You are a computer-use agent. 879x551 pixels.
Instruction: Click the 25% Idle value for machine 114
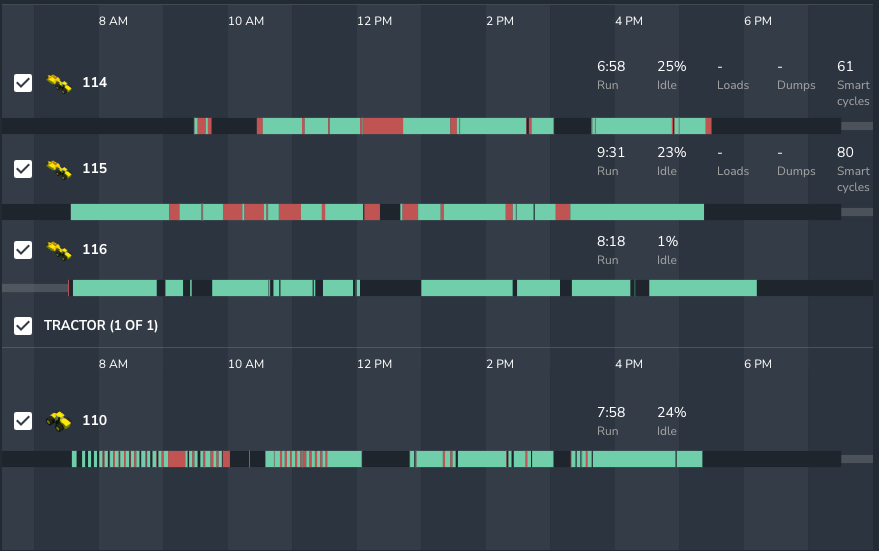671,67
